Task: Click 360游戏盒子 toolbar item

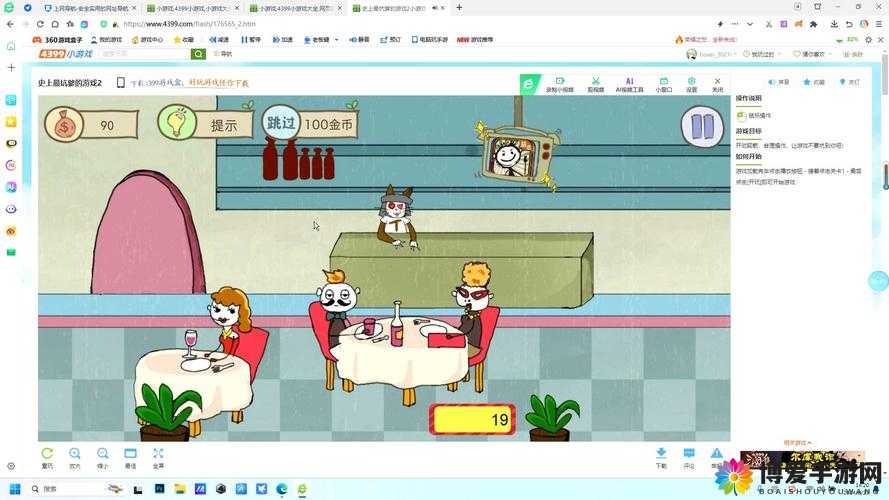Action: coord(57,40)
